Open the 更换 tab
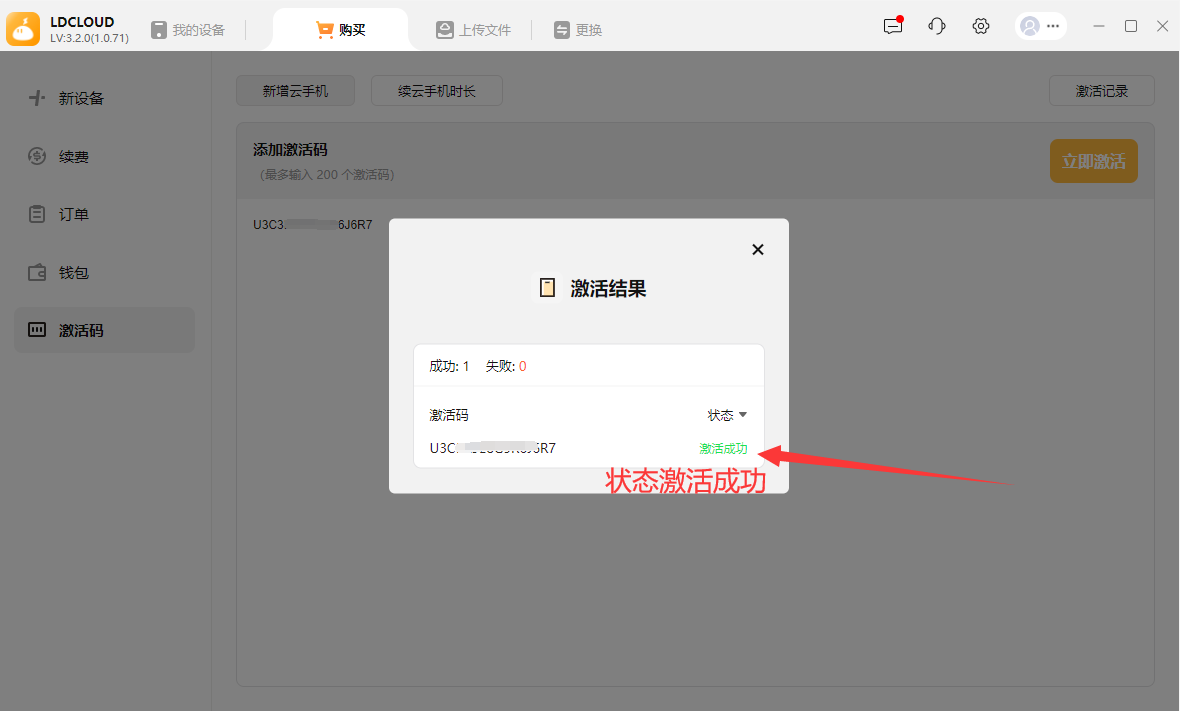The height and width of the screenshot is (711, 1180). (578, 30)
